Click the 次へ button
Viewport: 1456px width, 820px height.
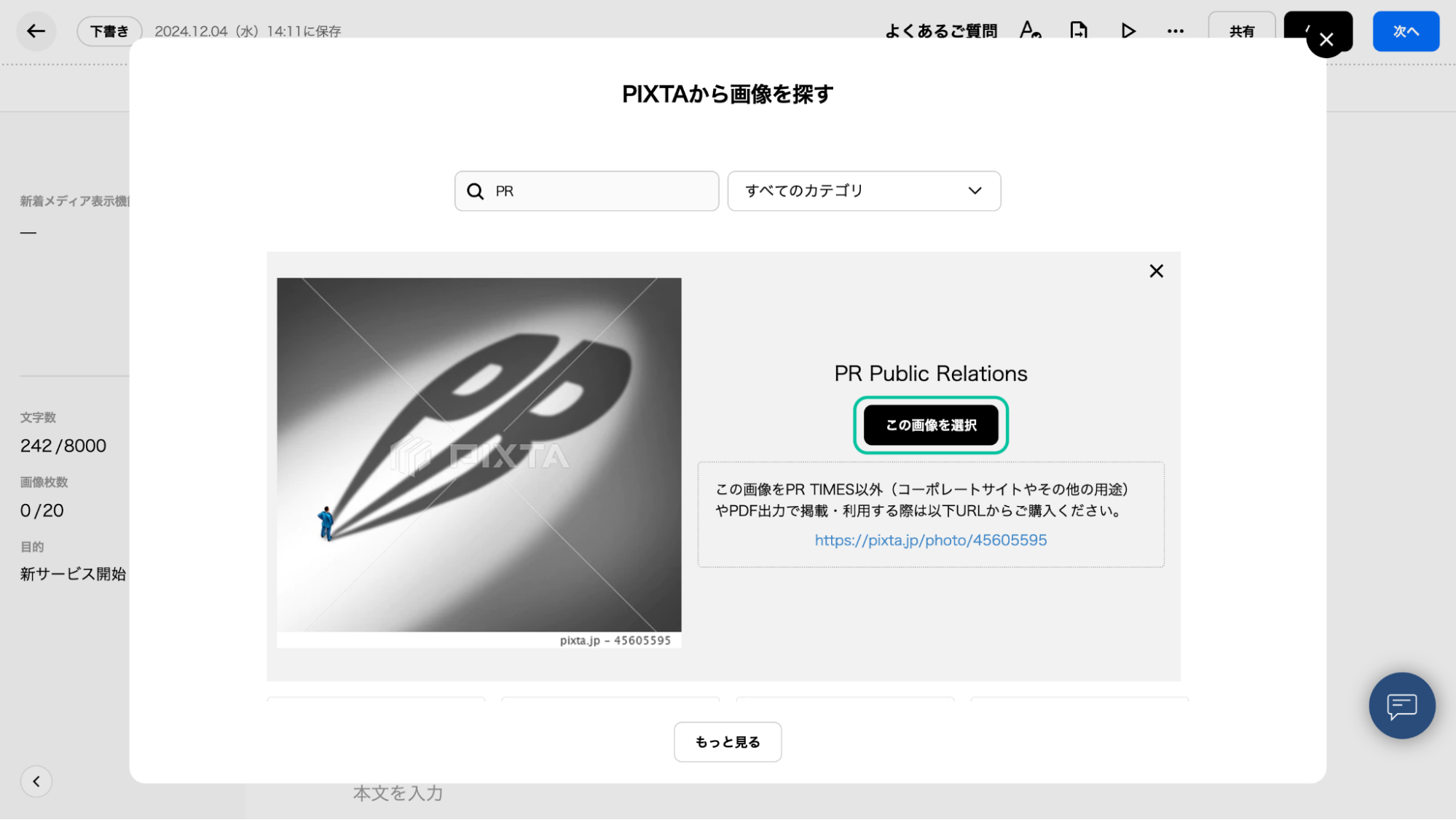(1405, 31)
